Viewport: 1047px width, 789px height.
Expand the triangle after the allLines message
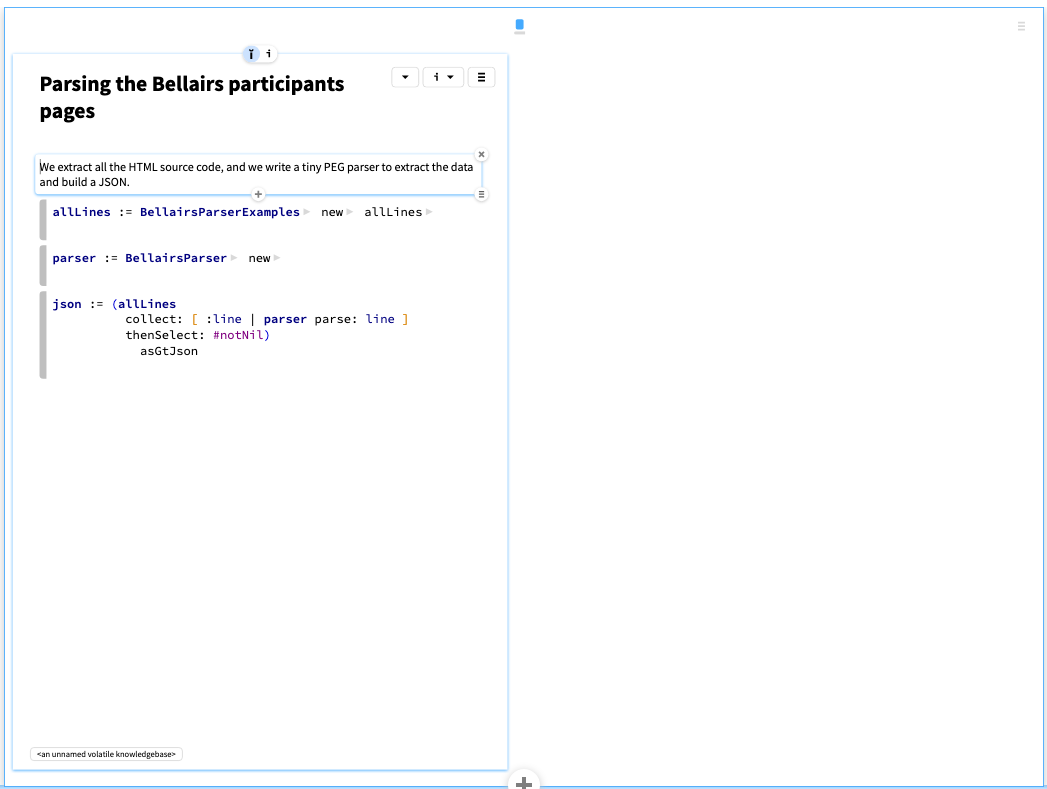click(429, 212)
